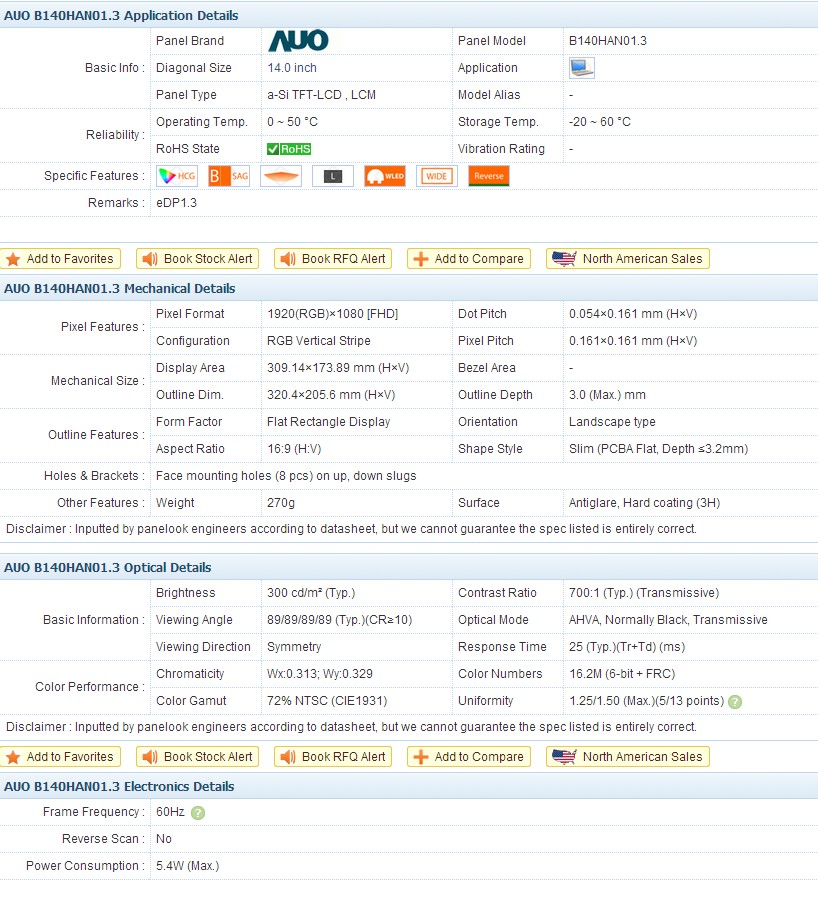The image size is (818, 904).
Task: Click the Panel Type value "a-Si TFT-LCD , LCM"
Action: click(321, 95)
